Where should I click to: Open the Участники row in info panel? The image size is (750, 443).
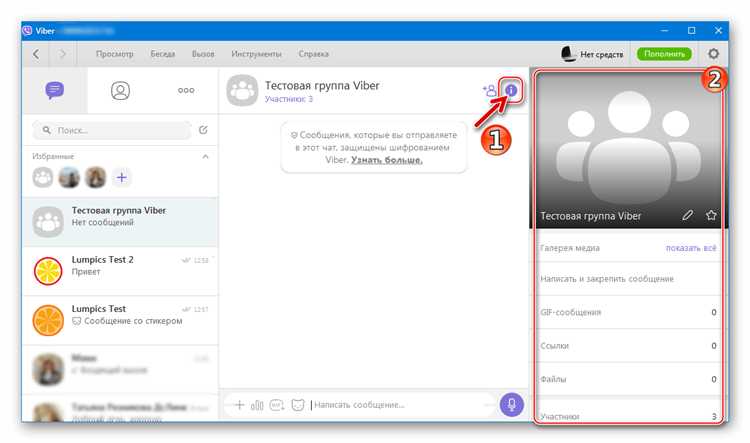629,415
